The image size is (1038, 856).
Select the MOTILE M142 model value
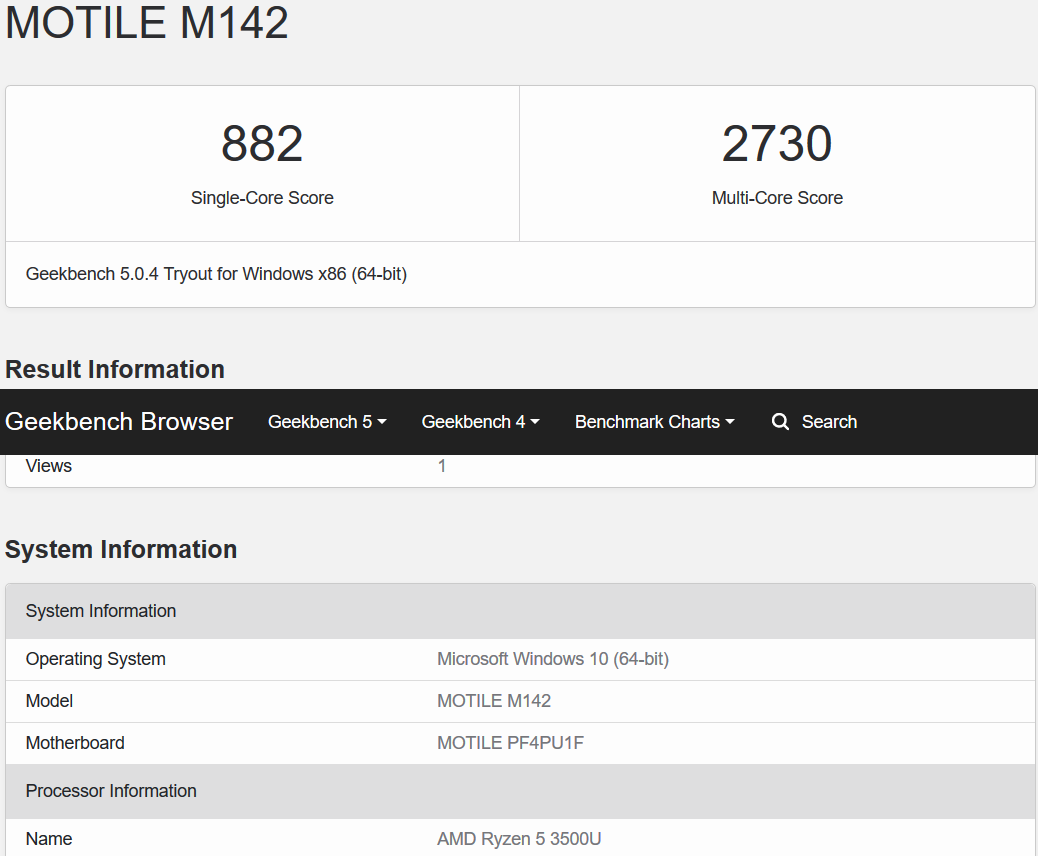(x=494, y=701)
